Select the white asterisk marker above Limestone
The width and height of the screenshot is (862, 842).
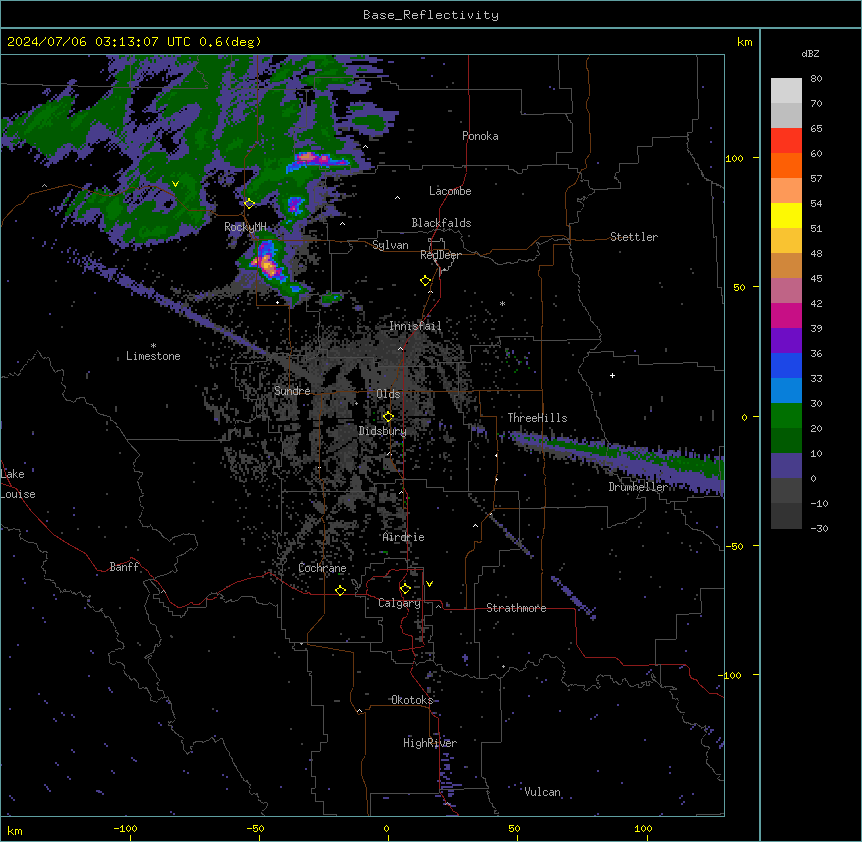(x=153, y=346)
